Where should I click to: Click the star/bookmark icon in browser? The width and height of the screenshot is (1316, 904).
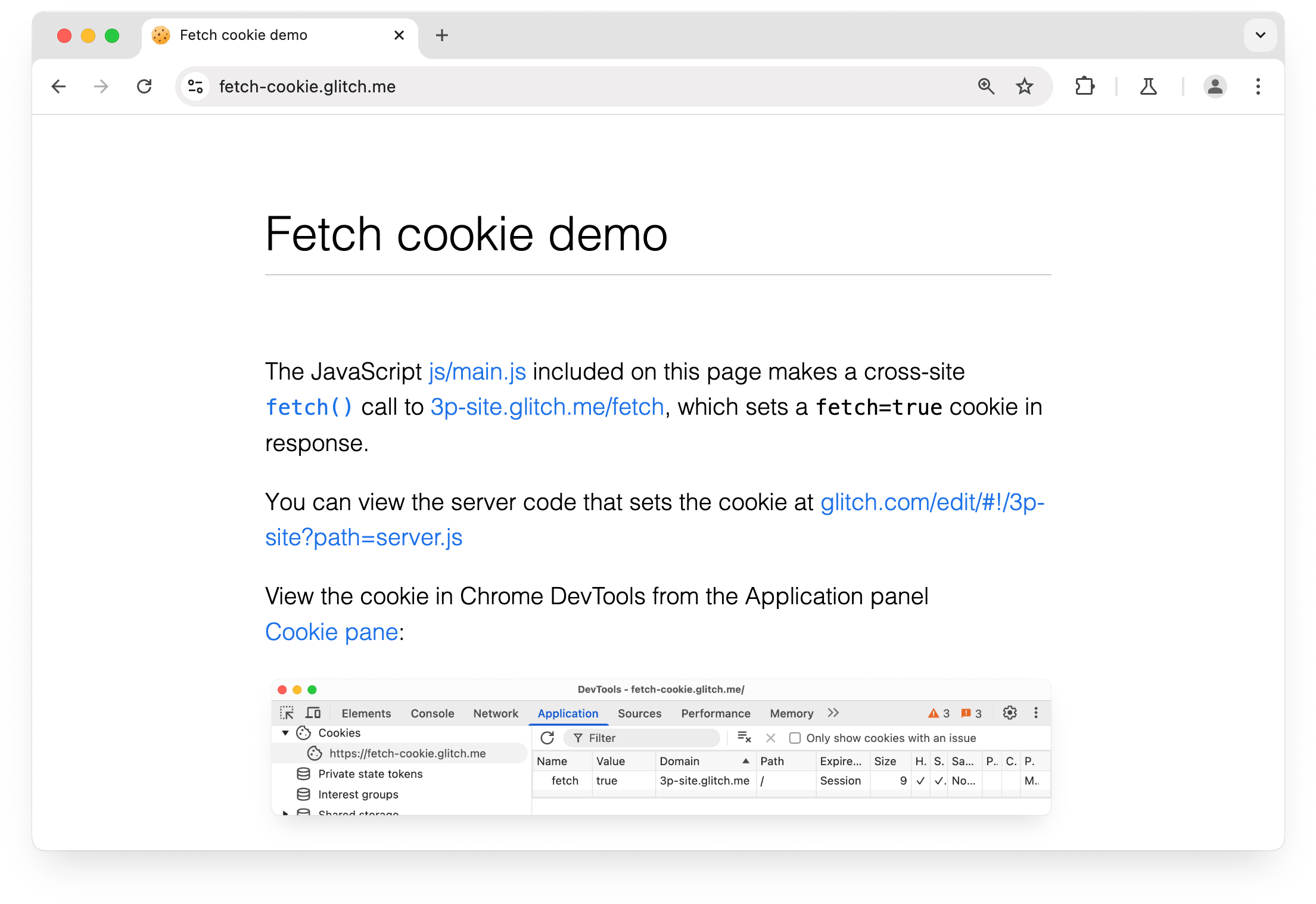pyautogui.click(x=1025, y=86)
